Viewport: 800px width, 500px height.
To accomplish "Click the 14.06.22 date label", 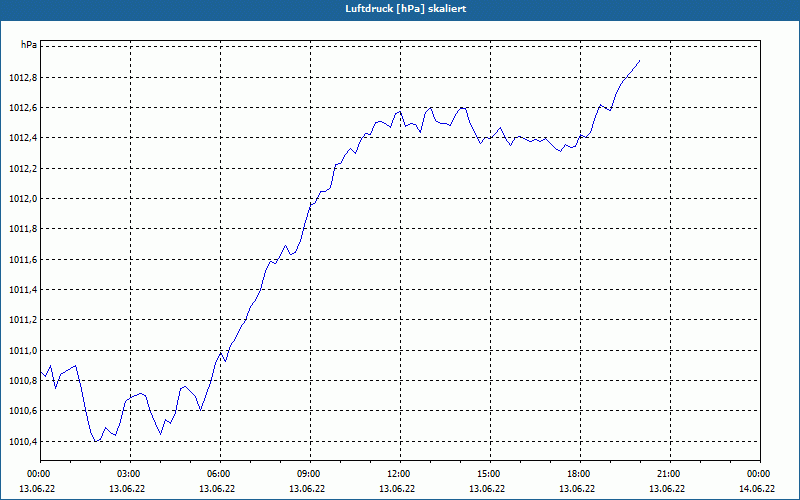I will [757, 488].
